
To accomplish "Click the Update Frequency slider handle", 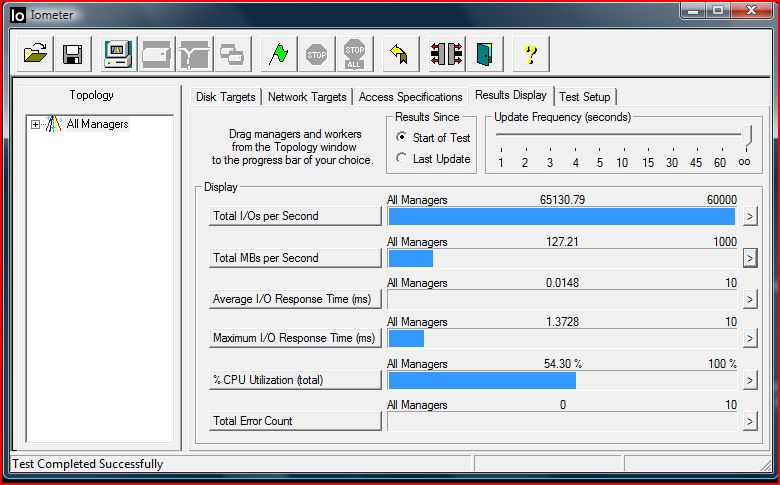I will [x=745, y=137].
